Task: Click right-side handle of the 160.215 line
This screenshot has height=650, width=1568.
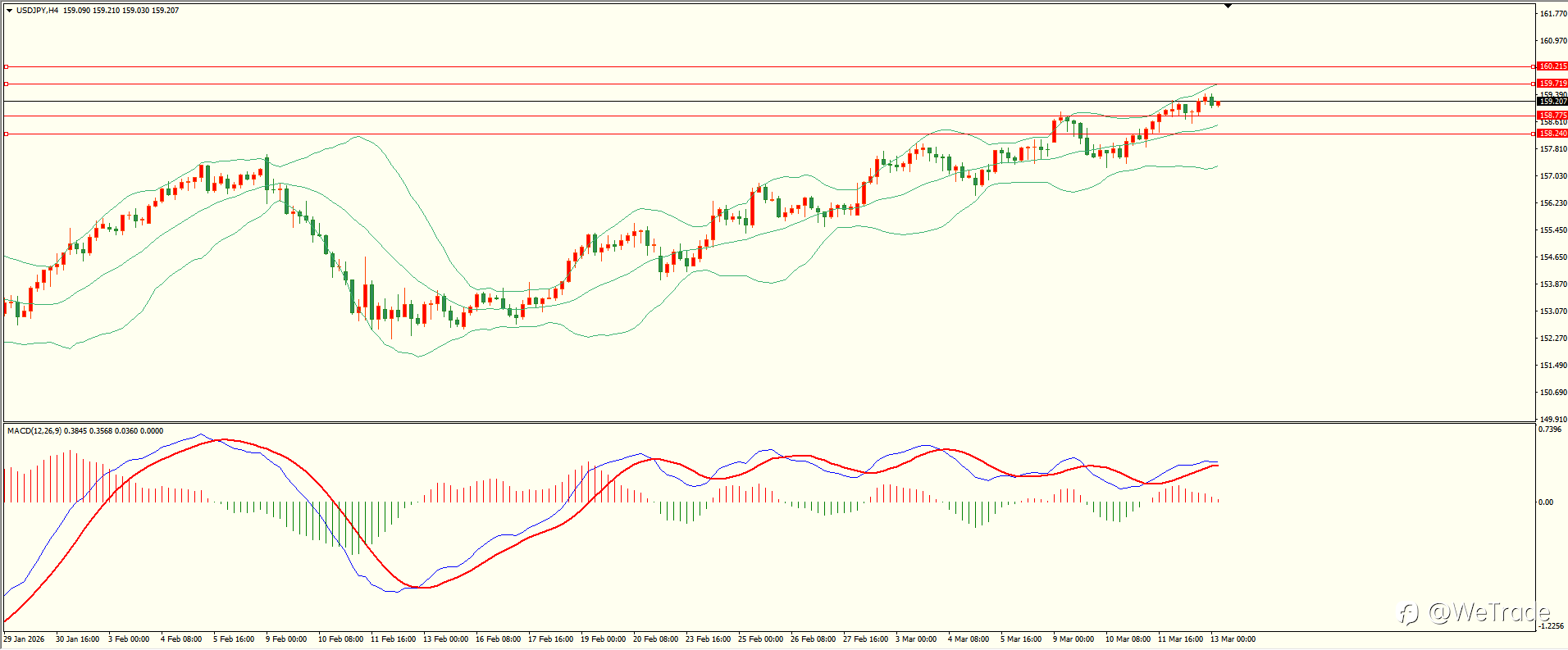Action: tap(1533, 66)
